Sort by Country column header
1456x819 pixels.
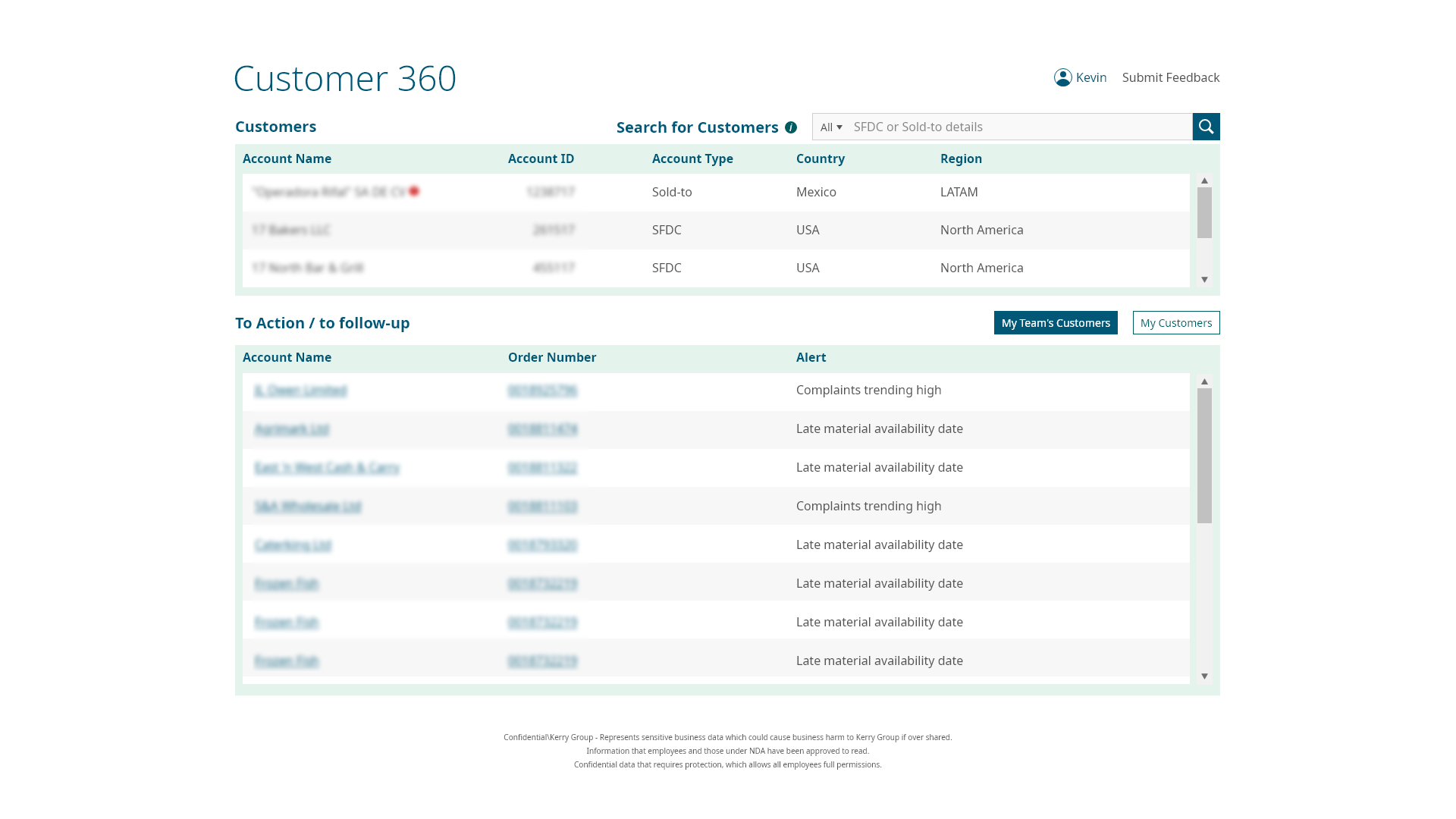pos(821,158)
